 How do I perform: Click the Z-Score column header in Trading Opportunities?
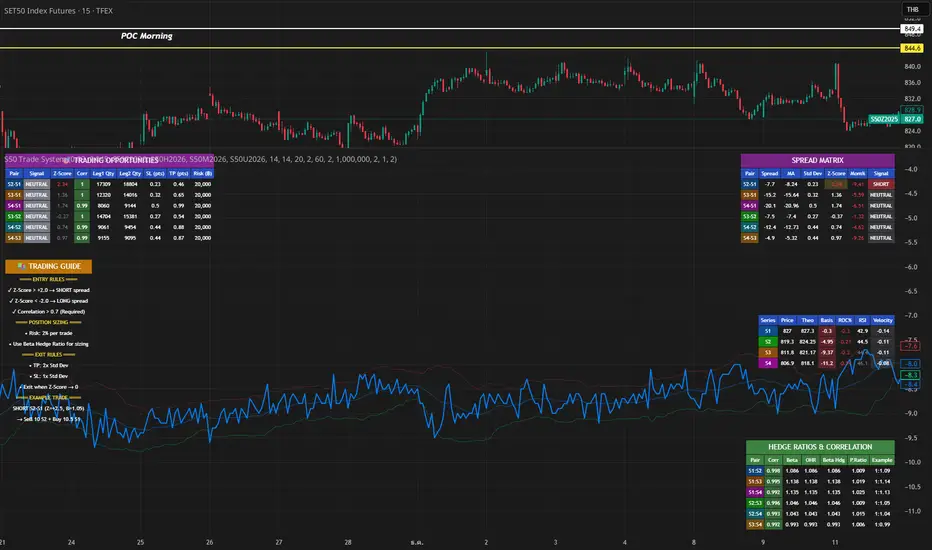point(62,173)
